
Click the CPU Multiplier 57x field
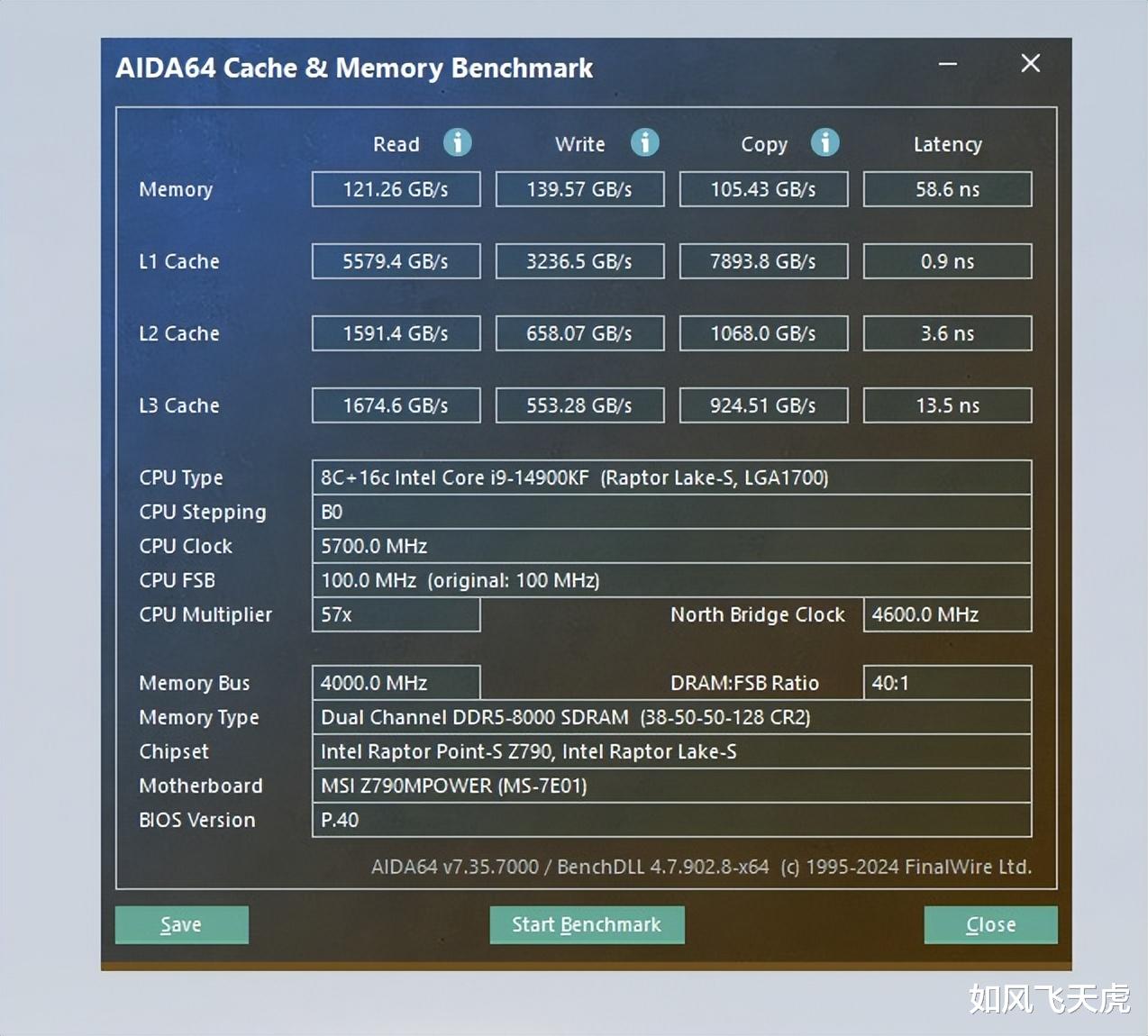396,614
